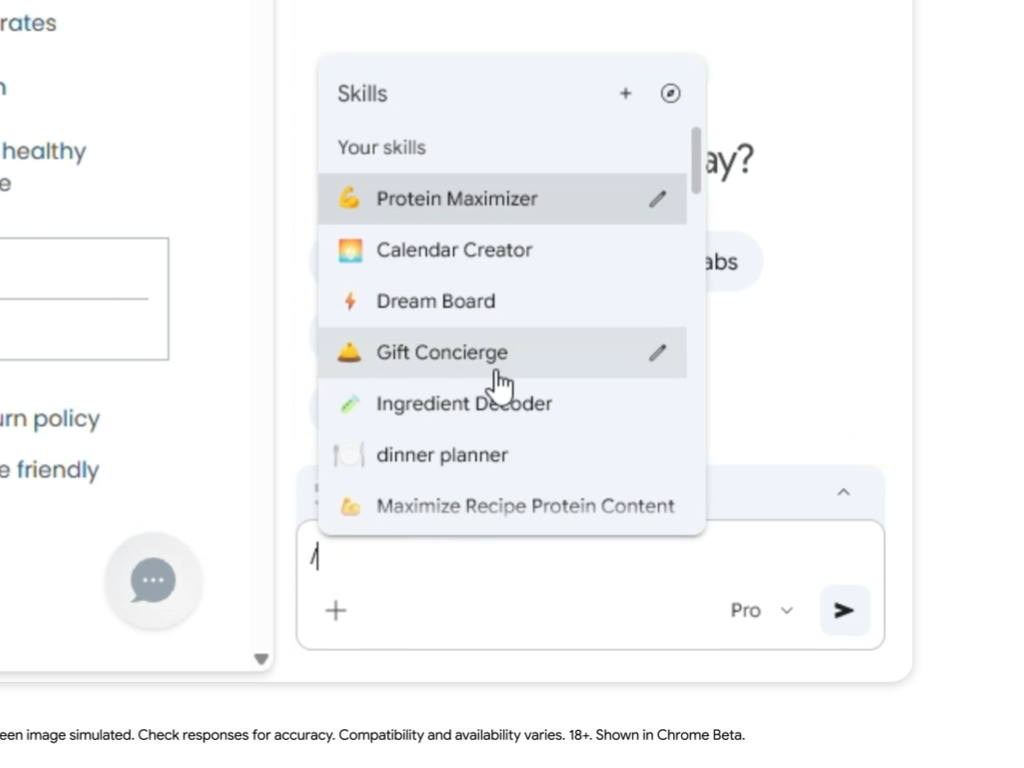Send the prompt with the arrow button
This screenshot has width=1024, height=768.
tap(844, 610)
